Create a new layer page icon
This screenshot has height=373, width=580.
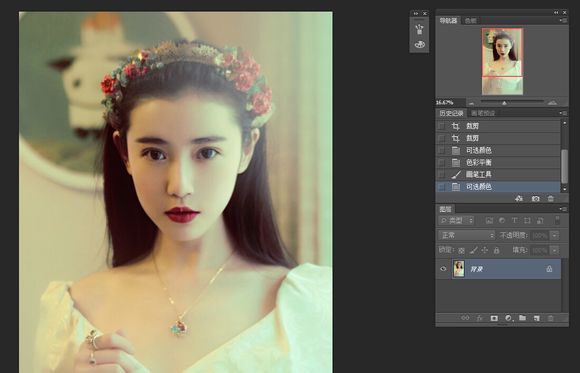[536, 318]
